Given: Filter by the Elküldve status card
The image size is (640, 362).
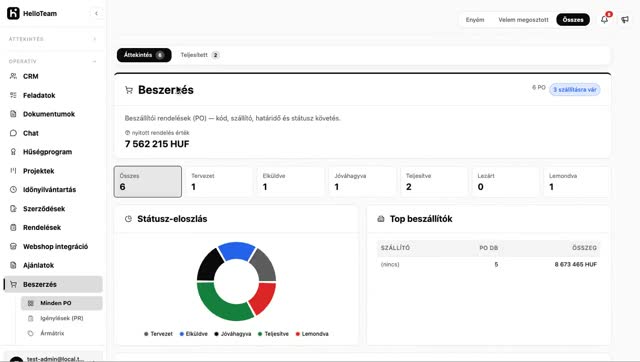Looking at the screenshot, I should click(291, 182).
